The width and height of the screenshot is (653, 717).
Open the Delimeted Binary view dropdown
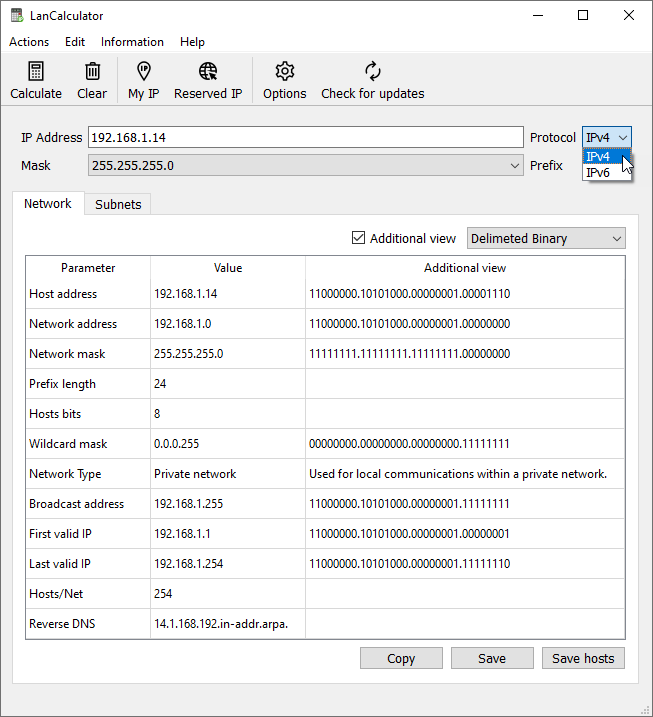pos(546,238)
